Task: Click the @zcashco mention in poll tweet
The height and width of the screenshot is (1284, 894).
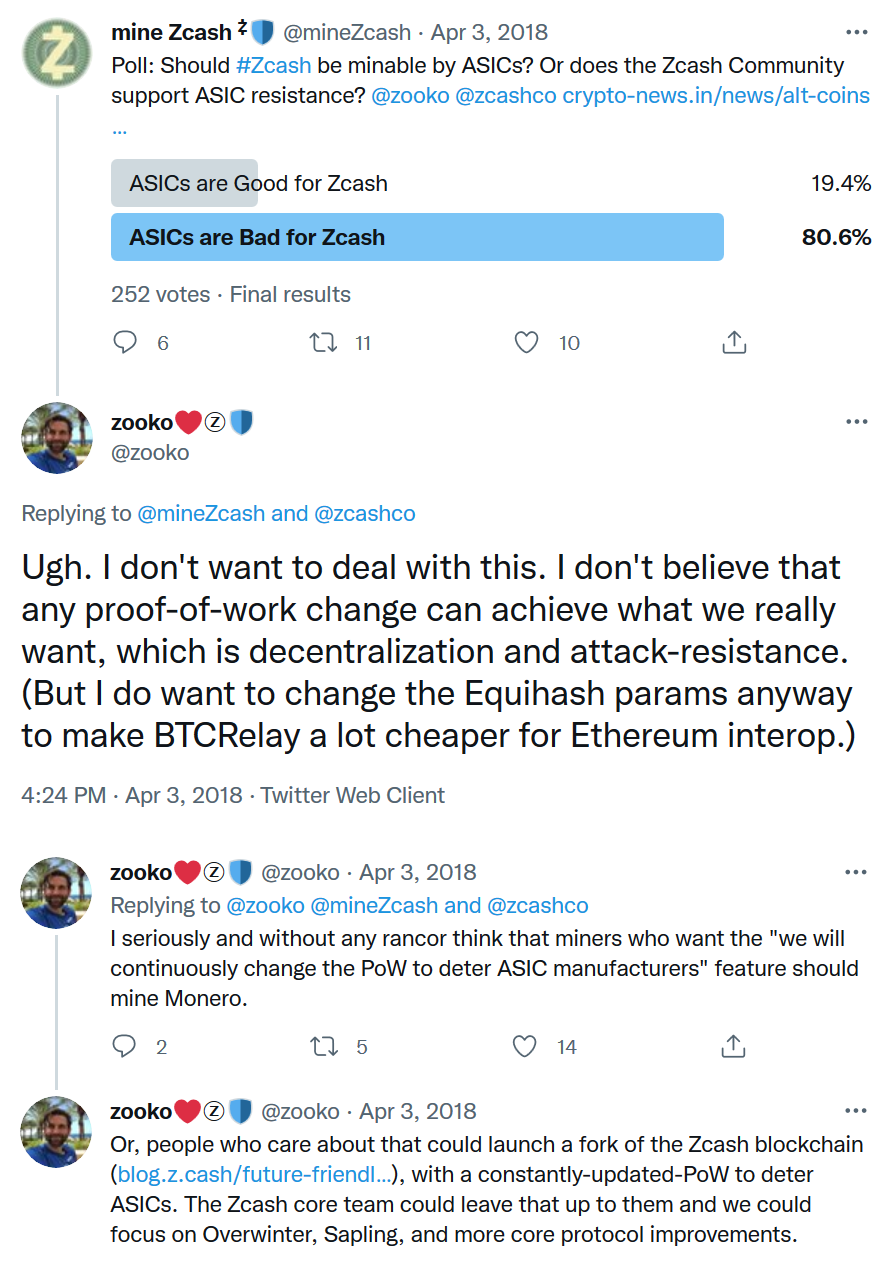Action: tap(506, 96)
